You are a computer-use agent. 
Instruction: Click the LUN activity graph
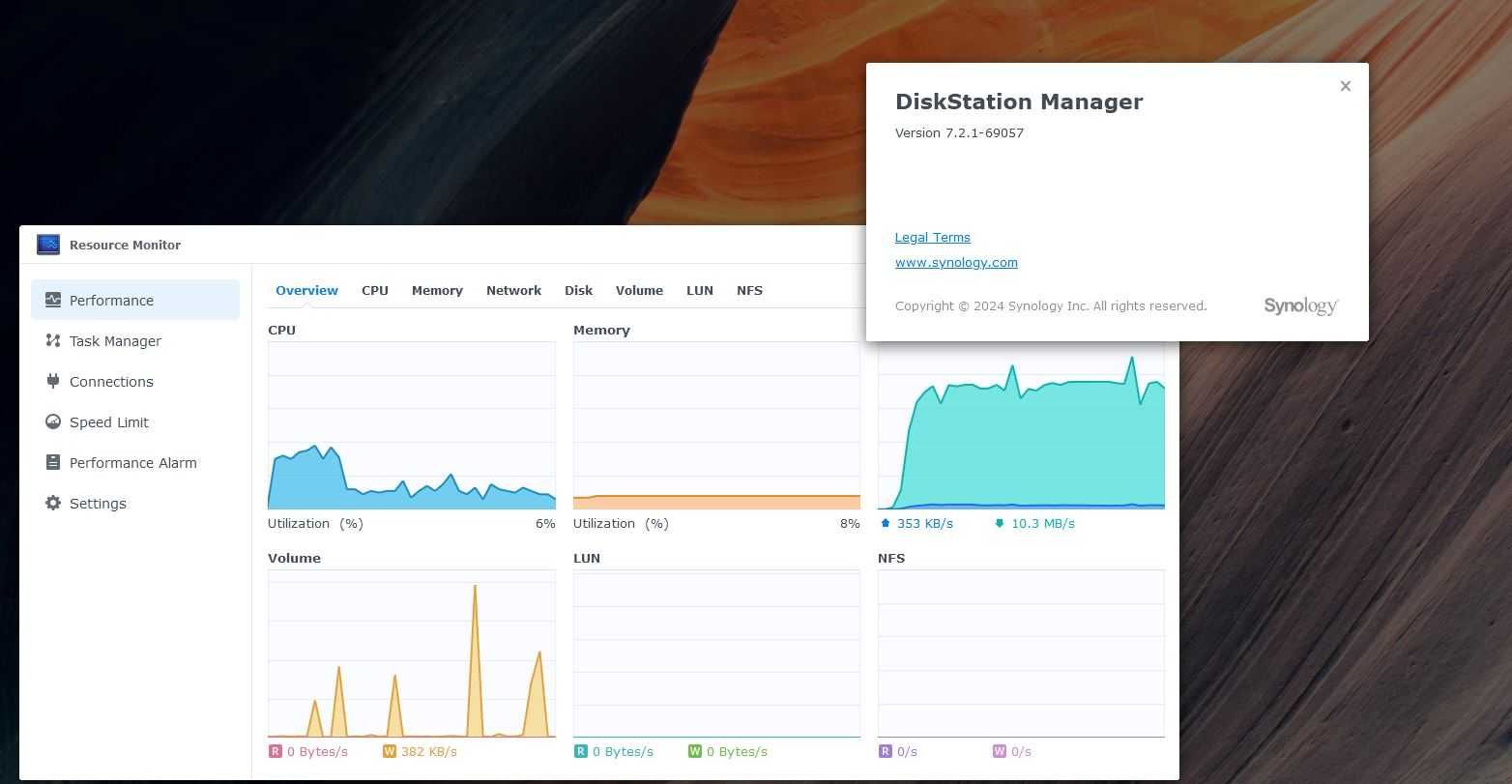[716, 653]
